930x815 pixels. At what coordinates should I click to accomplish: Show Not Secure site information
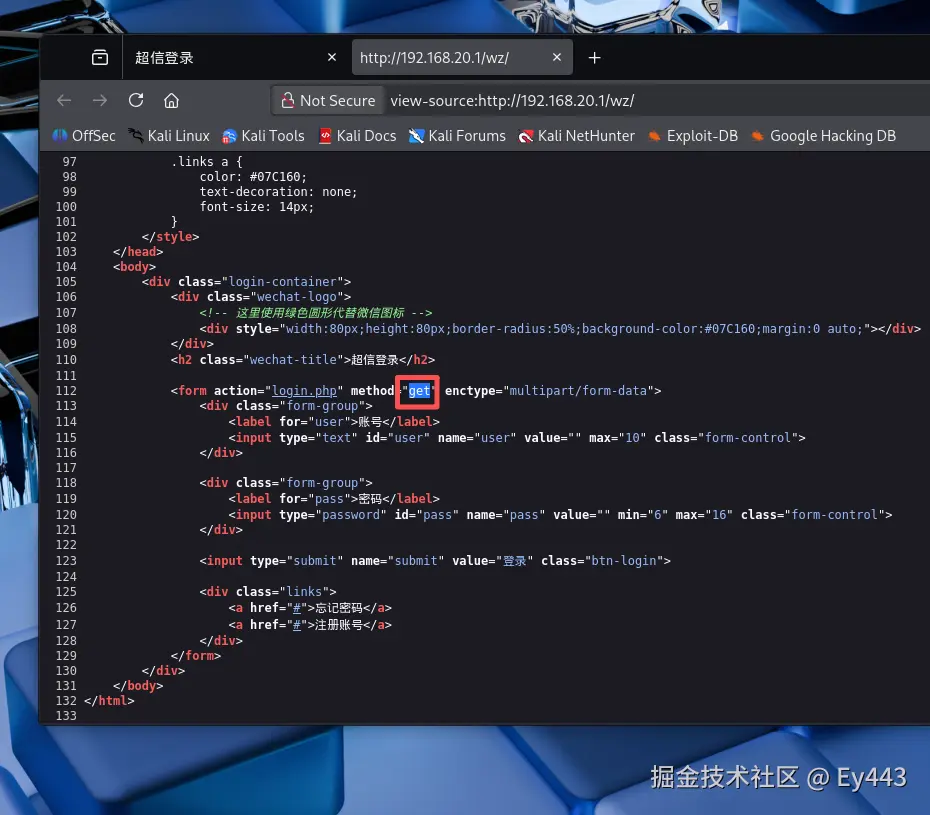coord(328,101)
